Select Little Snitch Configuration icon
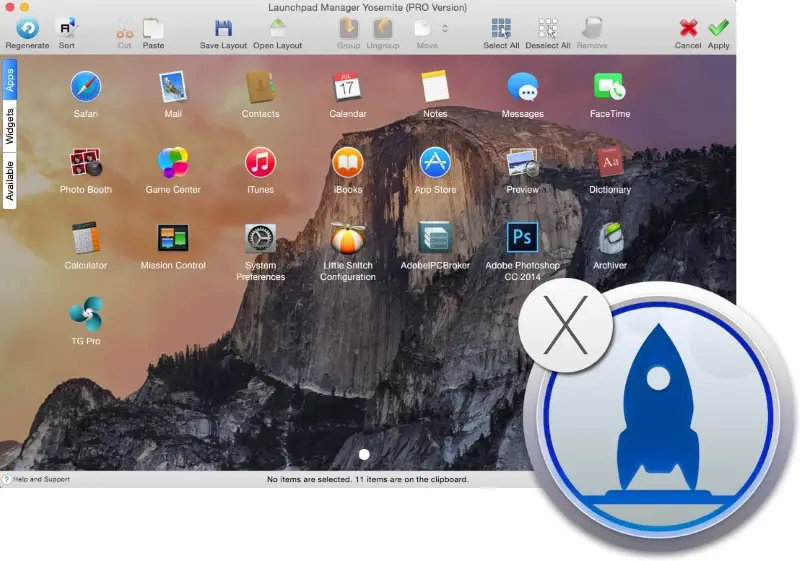Image resolution: width=800 pixels, height=561 pixels. [x=347, y=238]
